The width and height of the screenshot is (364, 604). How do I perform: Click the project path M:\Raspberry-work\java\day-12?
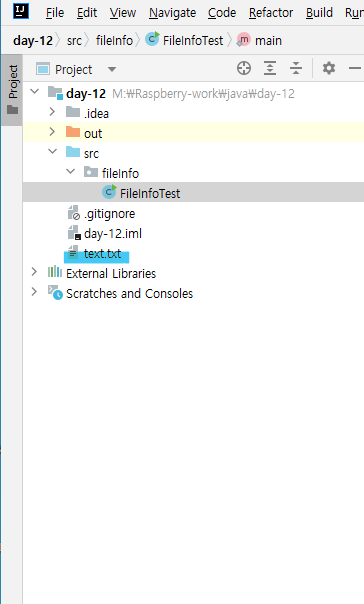click(x=203, y=94)
